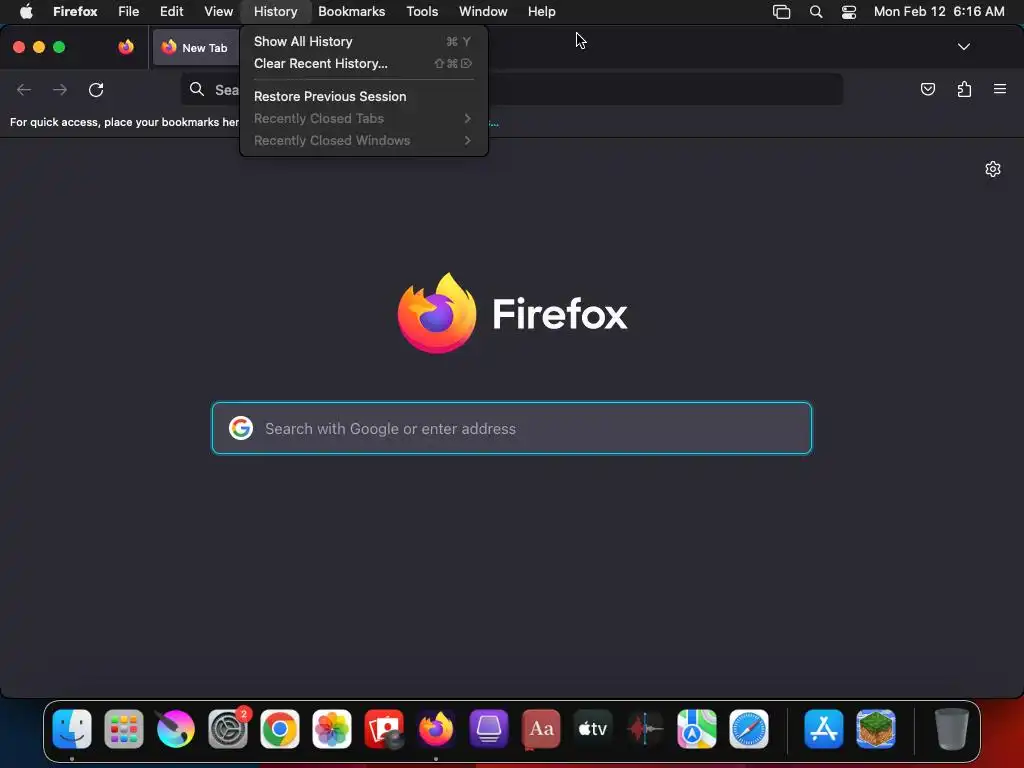Open Photo Booth in the Dock

click(384, 729)
